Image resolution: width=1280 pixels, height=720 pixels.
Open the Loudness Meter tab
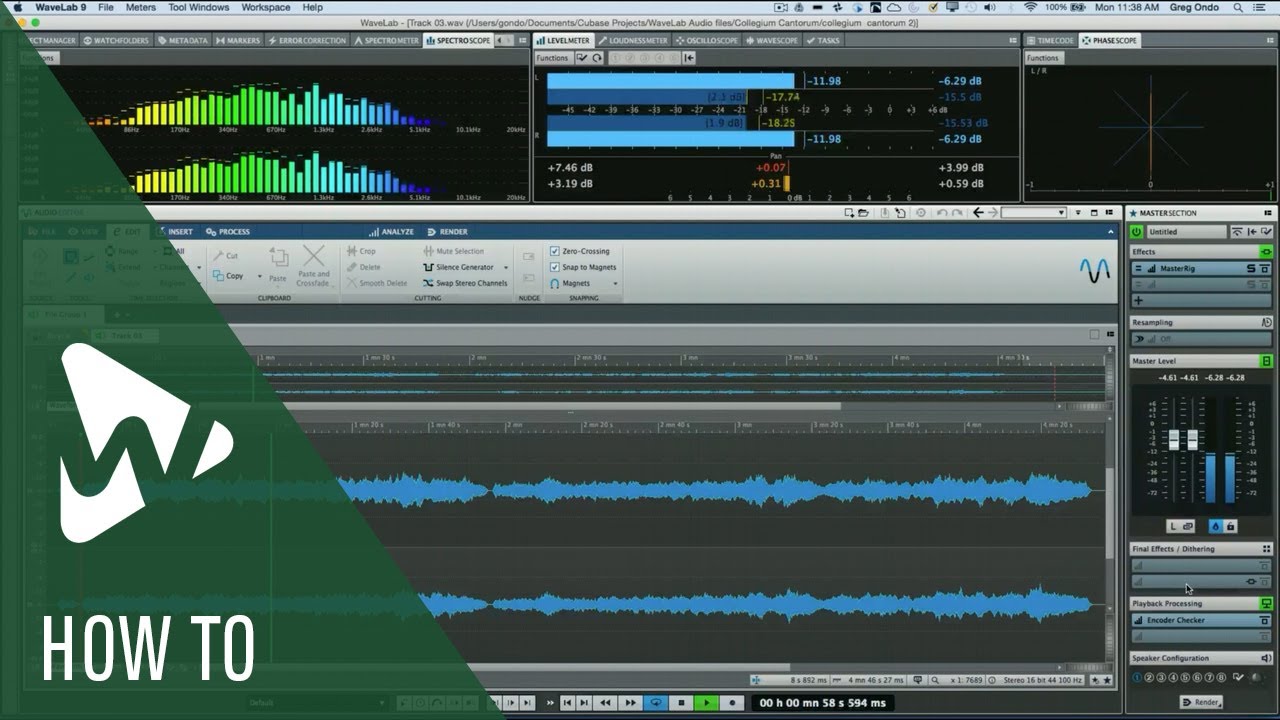(633, 41)
